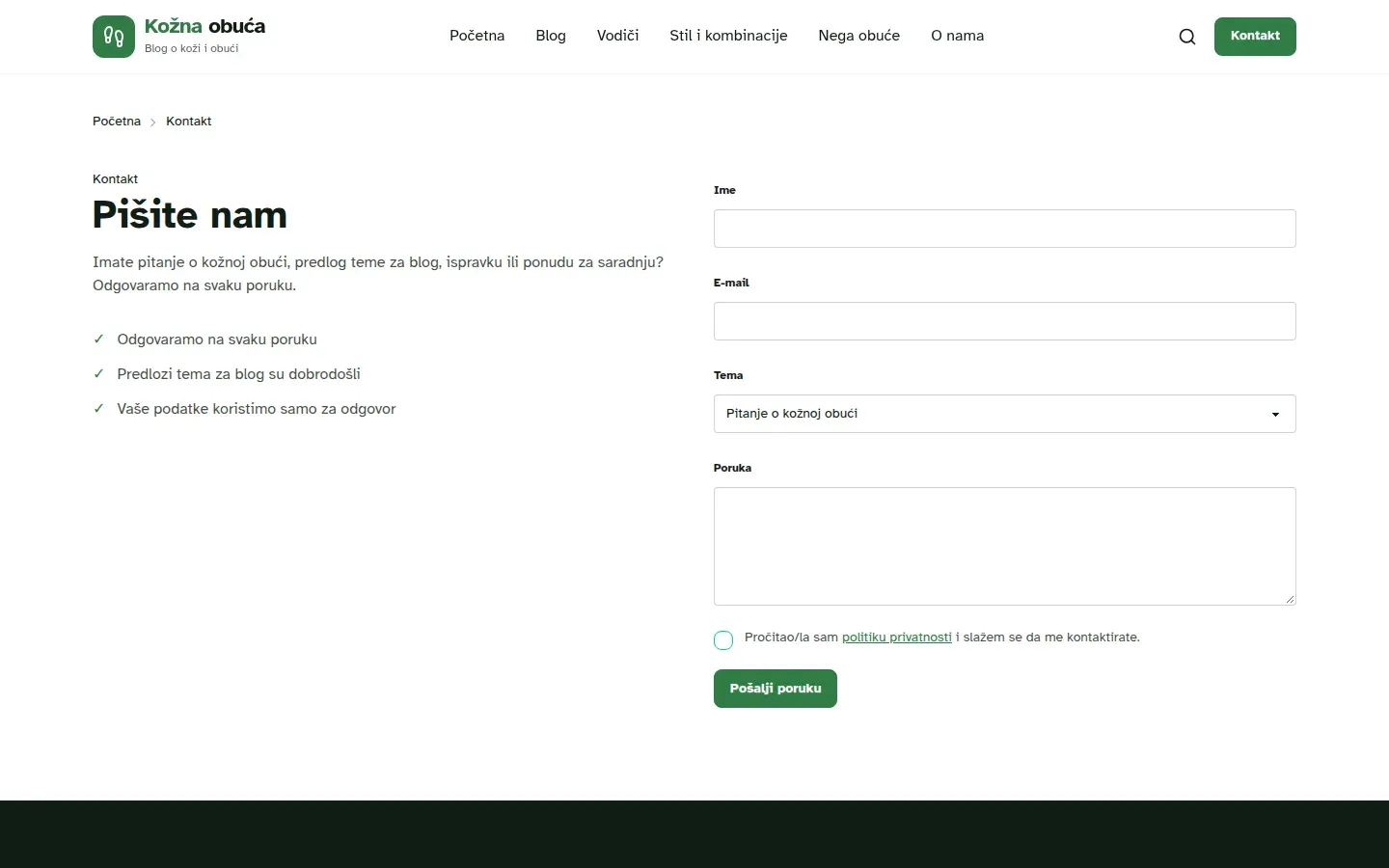
Task: Open the Blog menu item
Action: coord(551,36)
